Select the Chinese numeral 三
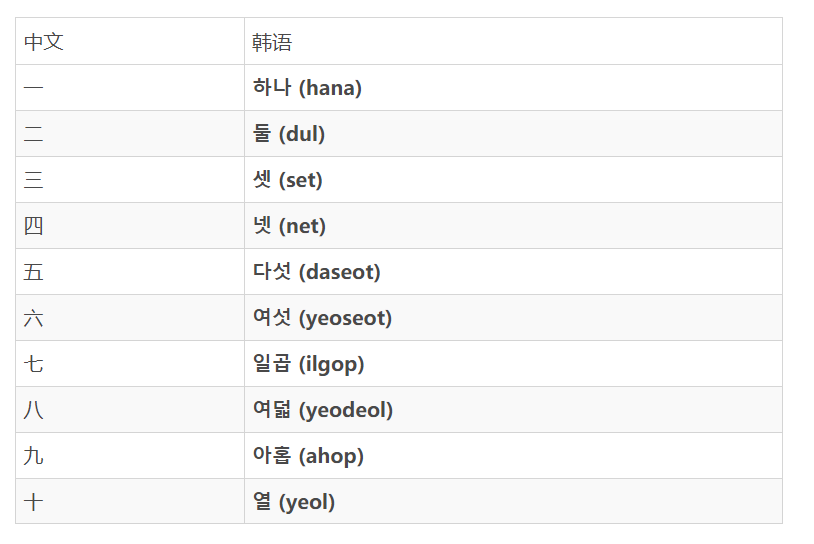Image resolution: width=814 pixels, height=544 pixels. 33,180
